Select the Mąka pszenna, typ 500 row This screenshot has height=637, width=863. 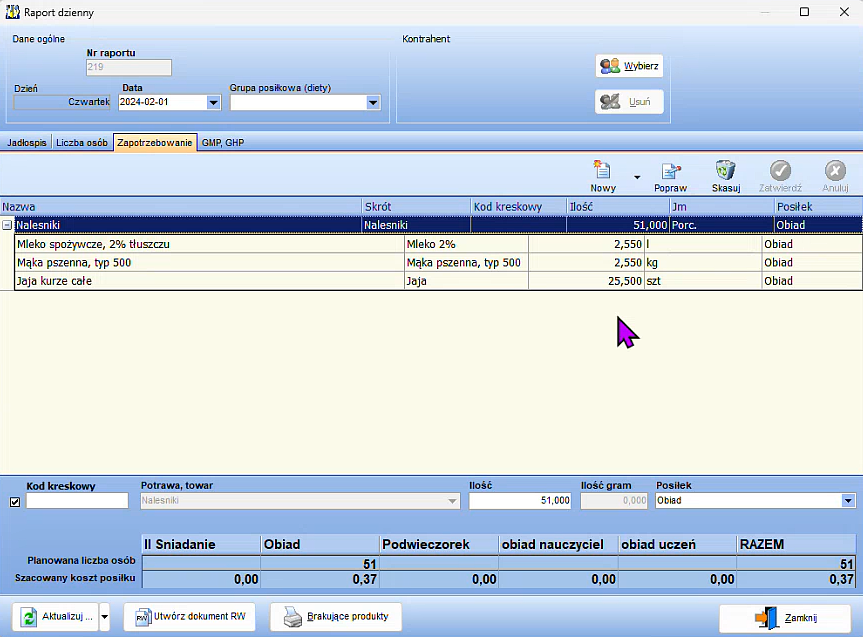200,263
